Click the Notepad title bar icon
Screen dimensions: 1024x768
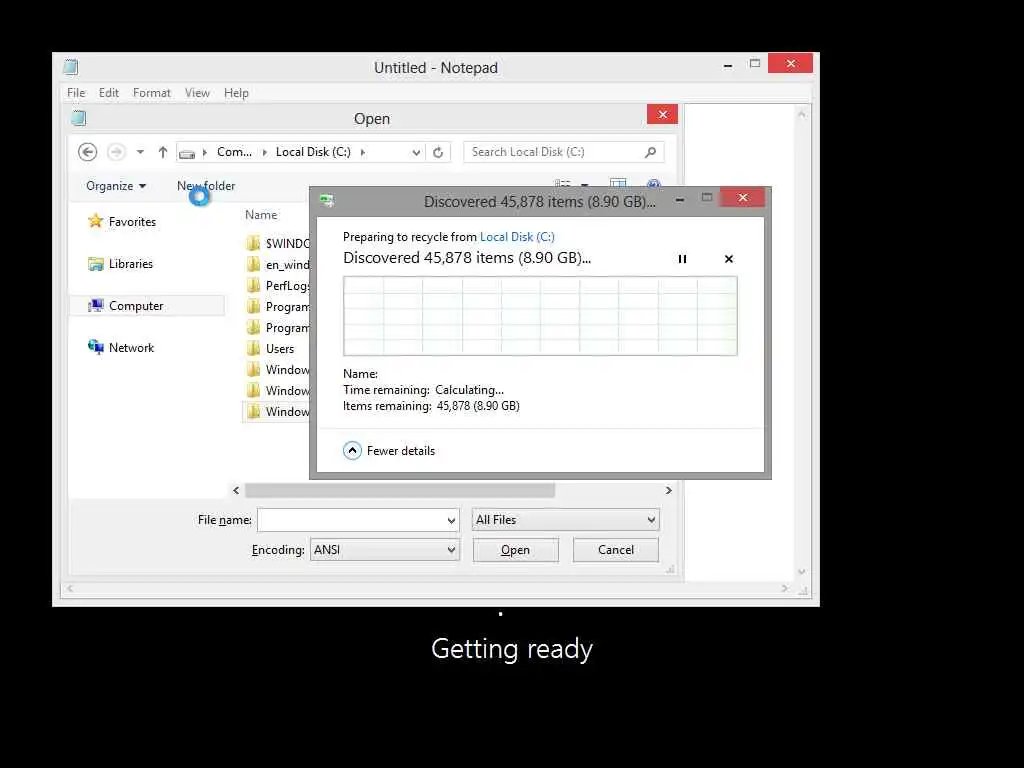(71, 67)
